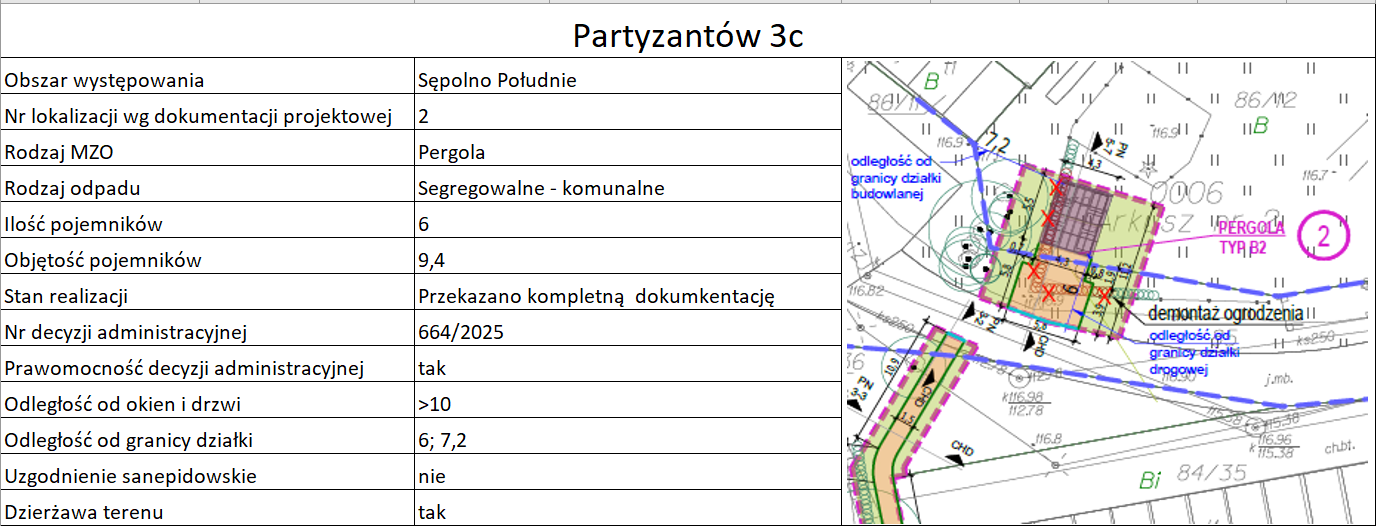Select the cell with value 9,4
The image size is (1376, 526).
coord(626,260)
